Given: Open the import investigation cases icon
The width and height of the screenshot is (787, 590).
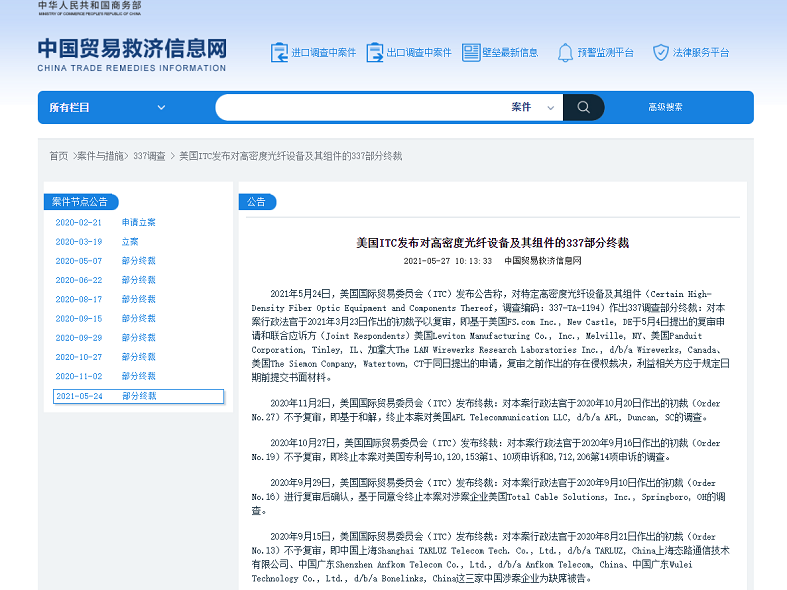Looking at the screenshot, I should point(279,53).
